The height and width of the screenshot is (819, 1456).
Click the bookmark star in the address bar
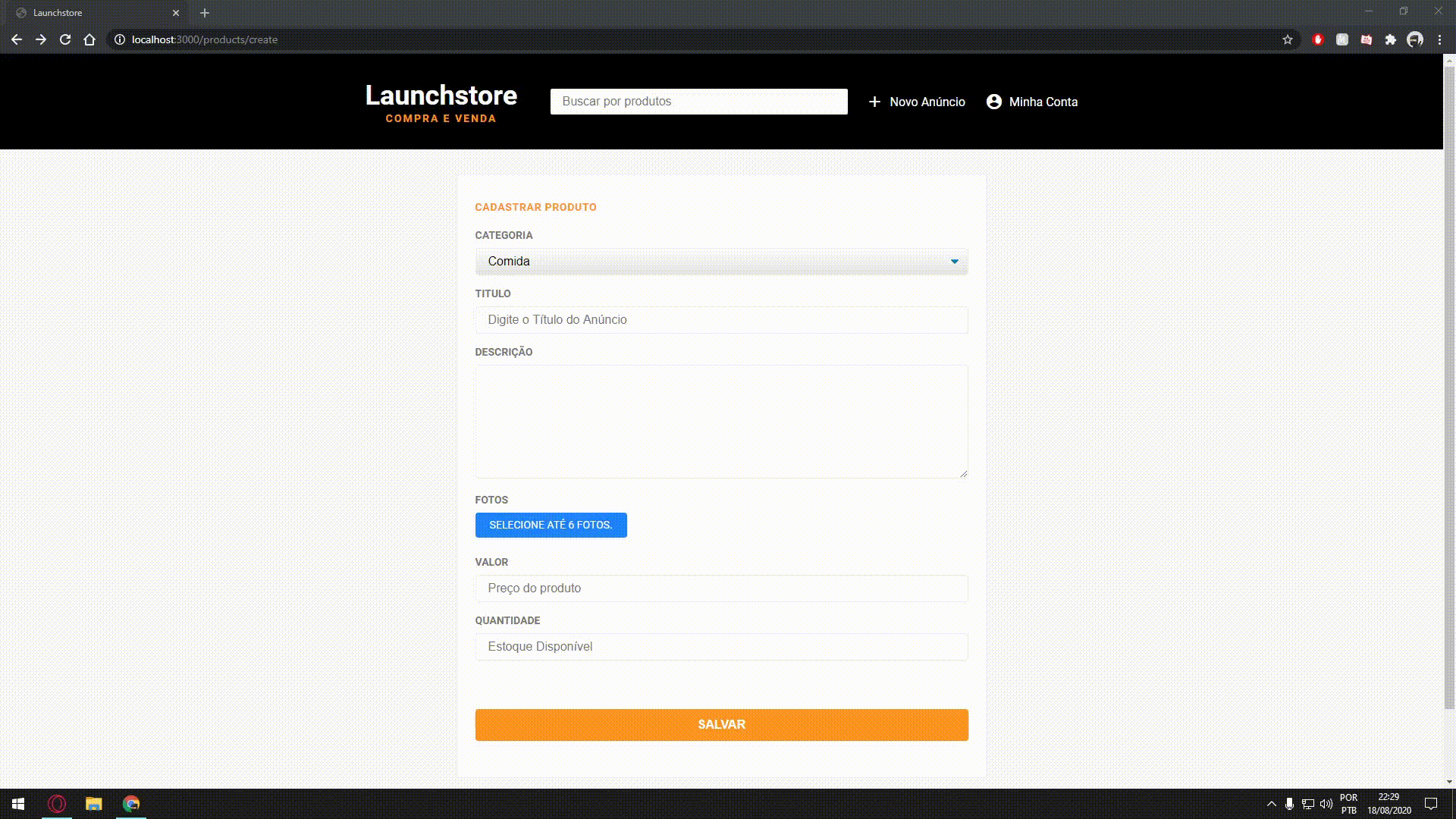click(1288, 39)
